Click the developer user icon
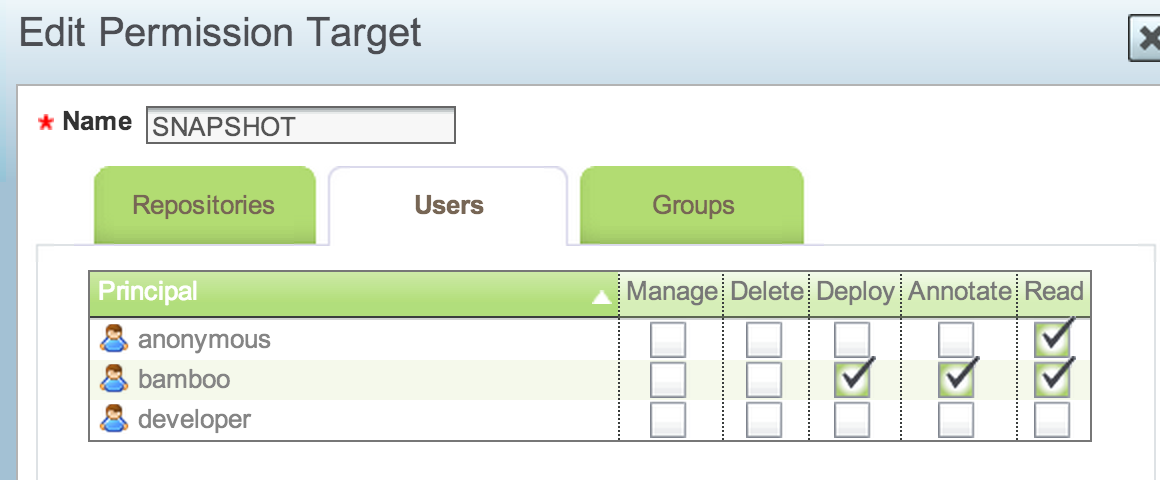 point(115,420)
